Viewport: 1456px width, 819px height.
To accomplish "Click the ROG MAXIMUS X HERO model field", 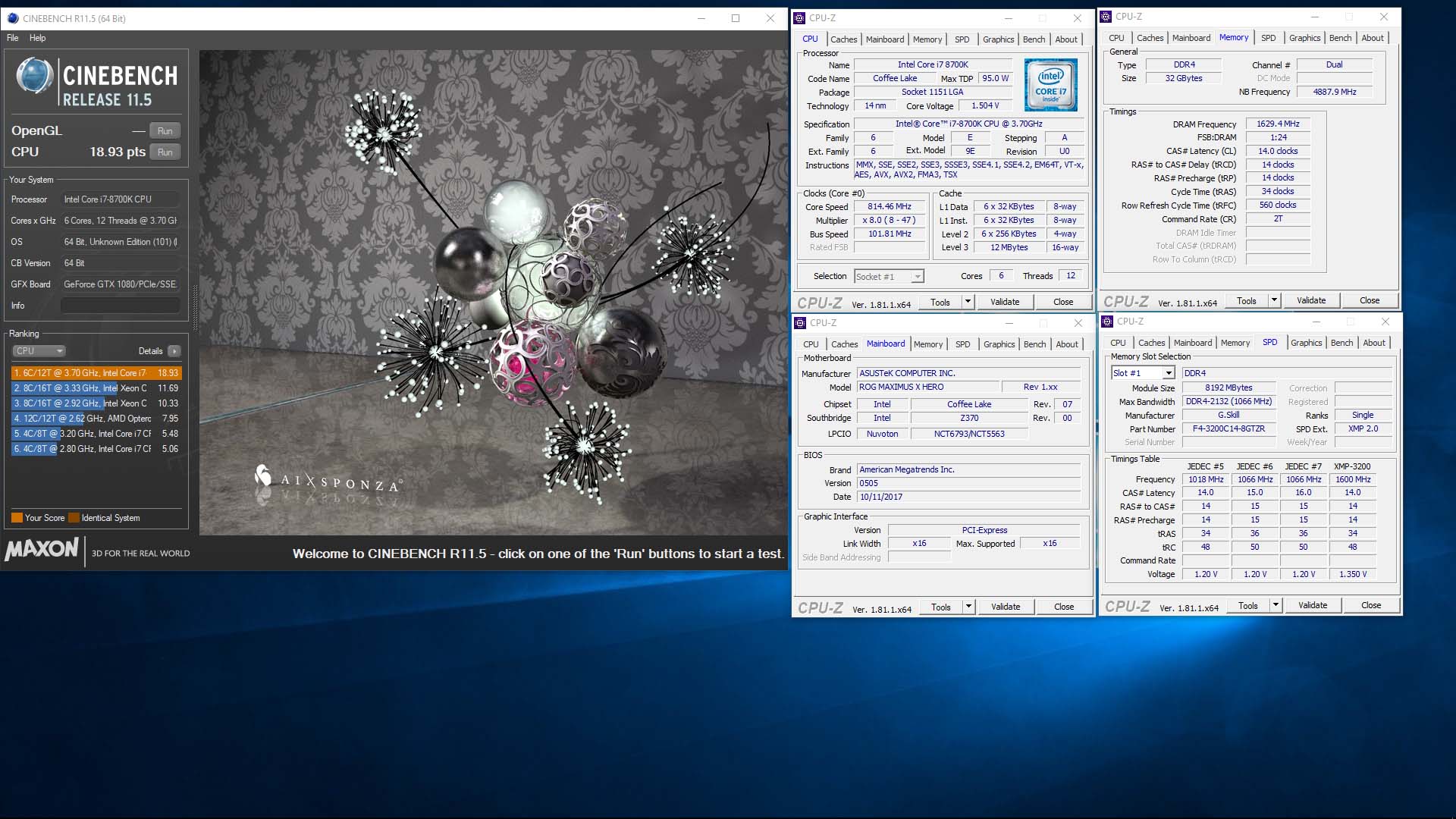I will click(928, 388).
